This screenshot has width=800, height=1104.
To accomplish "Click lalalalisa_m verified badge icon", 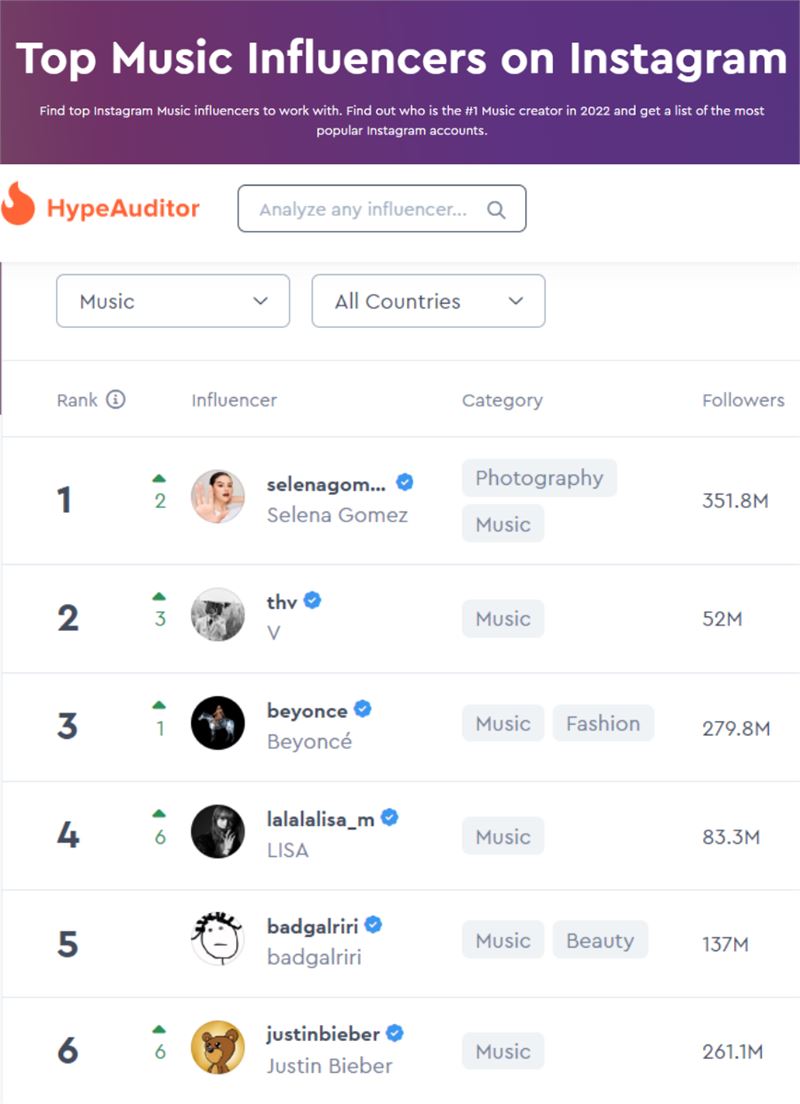I will (x=389, y=817).
